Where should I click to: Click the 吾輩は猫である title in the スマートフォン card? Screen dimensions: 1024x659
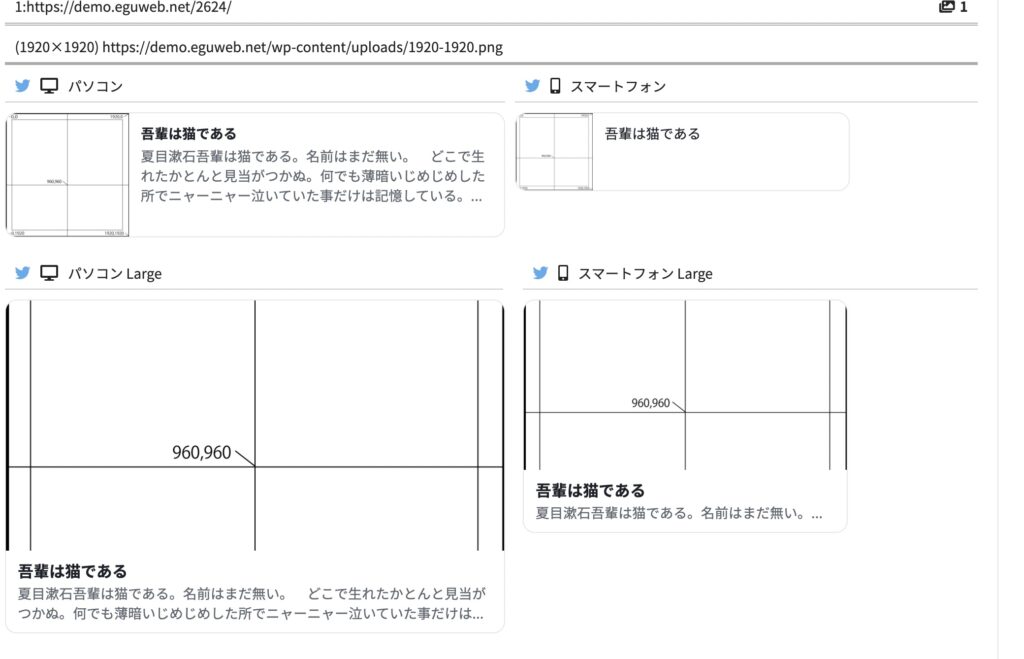tap(652, 133)
